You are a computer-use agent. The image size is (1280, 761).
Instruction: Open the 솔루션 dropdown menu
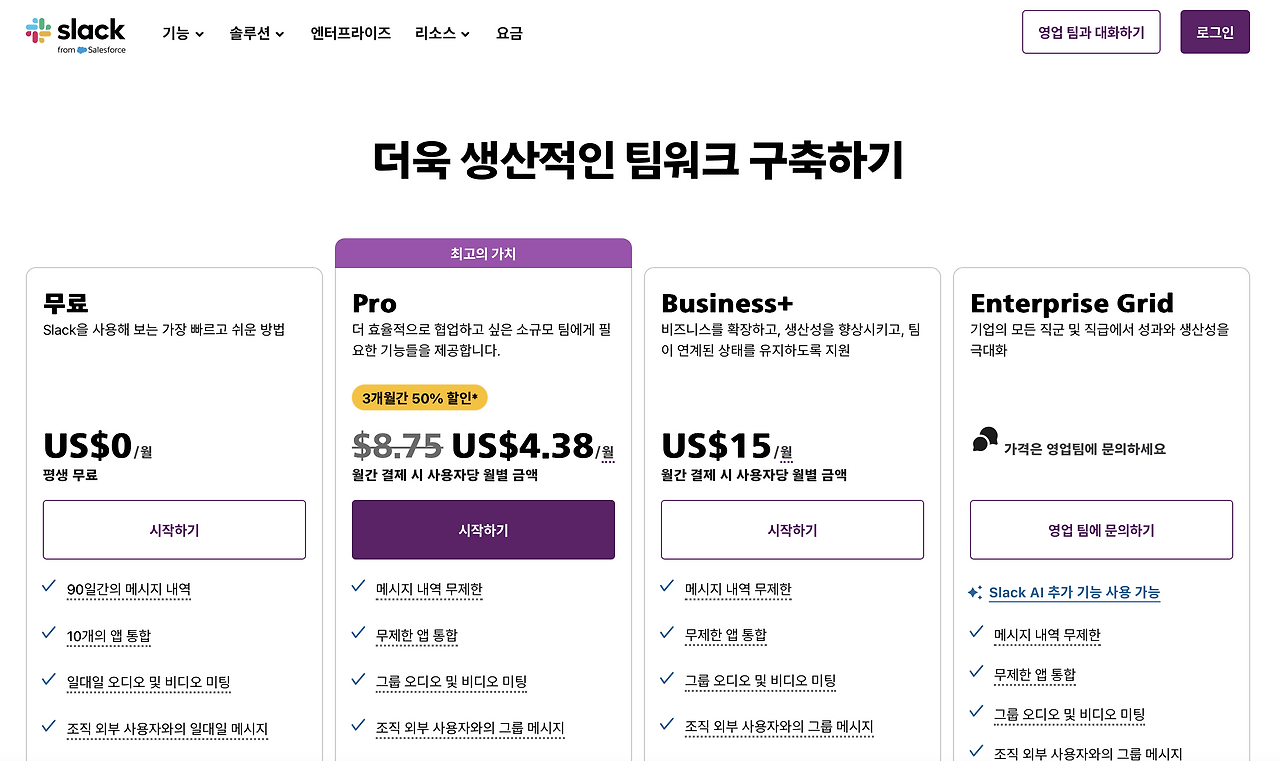(x=254, y=33)
